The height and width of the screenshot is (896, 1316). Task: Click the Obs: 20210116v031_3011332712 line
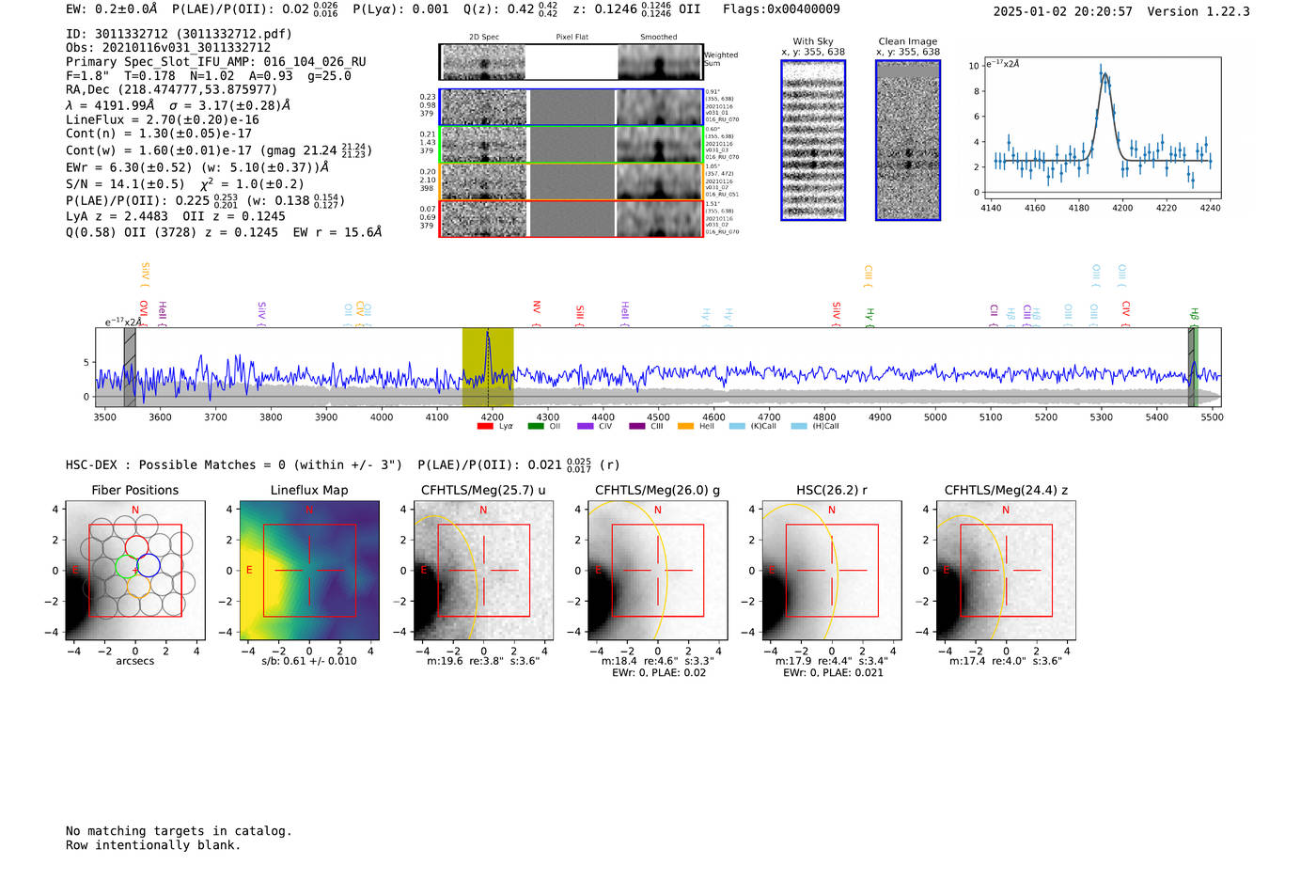(x=168, y=48)
